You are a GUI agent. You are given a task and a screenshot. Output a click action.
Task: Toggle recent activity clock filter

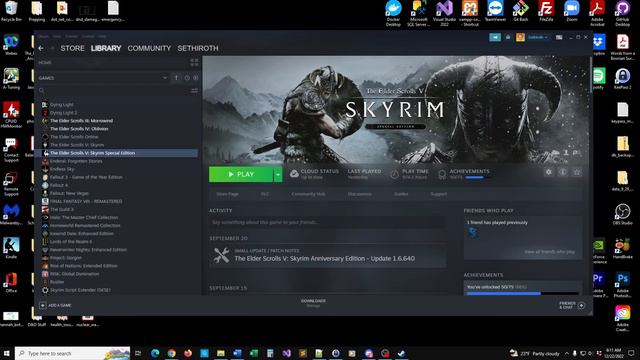point(187,78)
